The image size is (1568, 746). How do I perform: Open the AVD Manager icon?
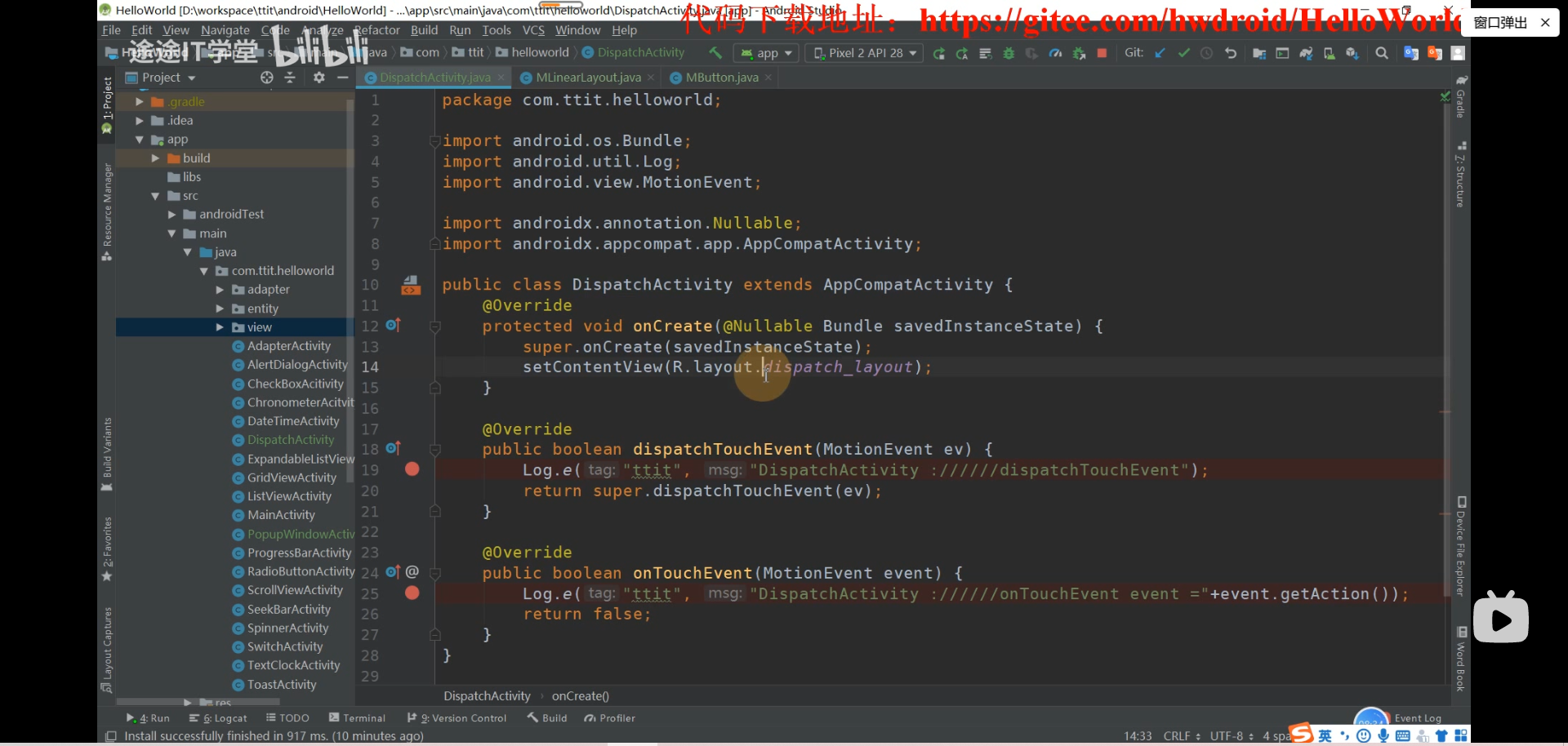click(x=1329, y=53)
